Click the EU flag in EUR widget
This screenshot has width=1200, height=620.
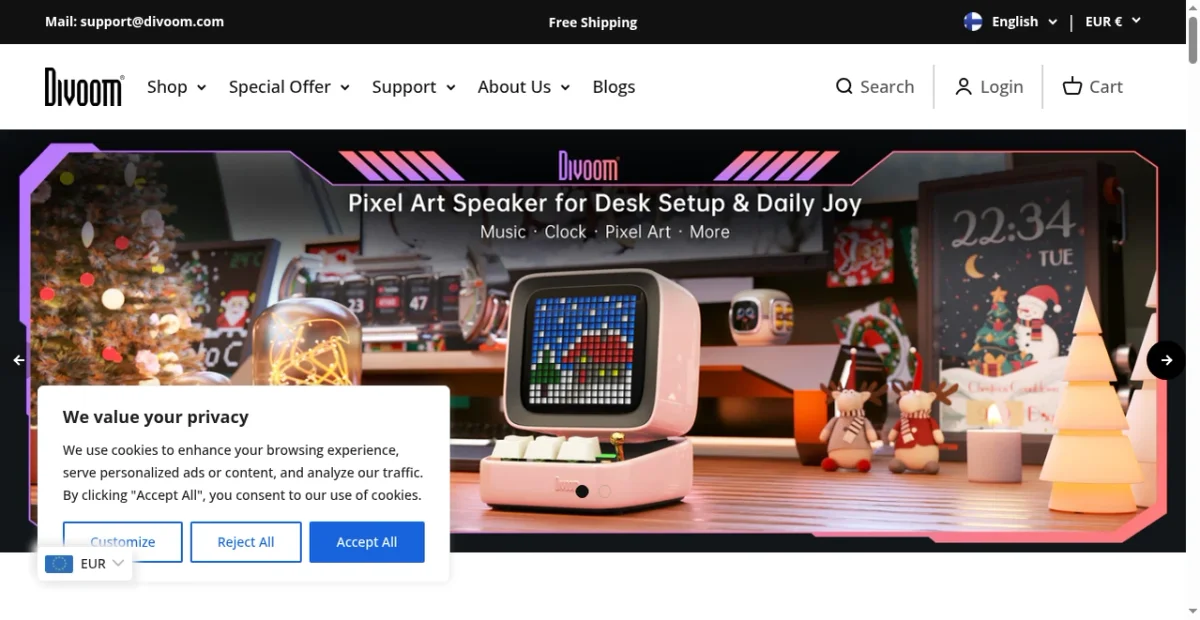59,564
